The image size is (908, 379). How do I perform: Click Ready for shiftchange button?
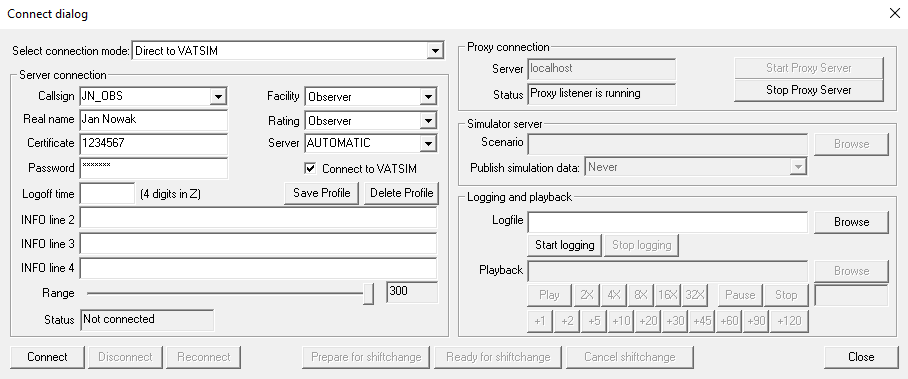(x=498, y=357)
